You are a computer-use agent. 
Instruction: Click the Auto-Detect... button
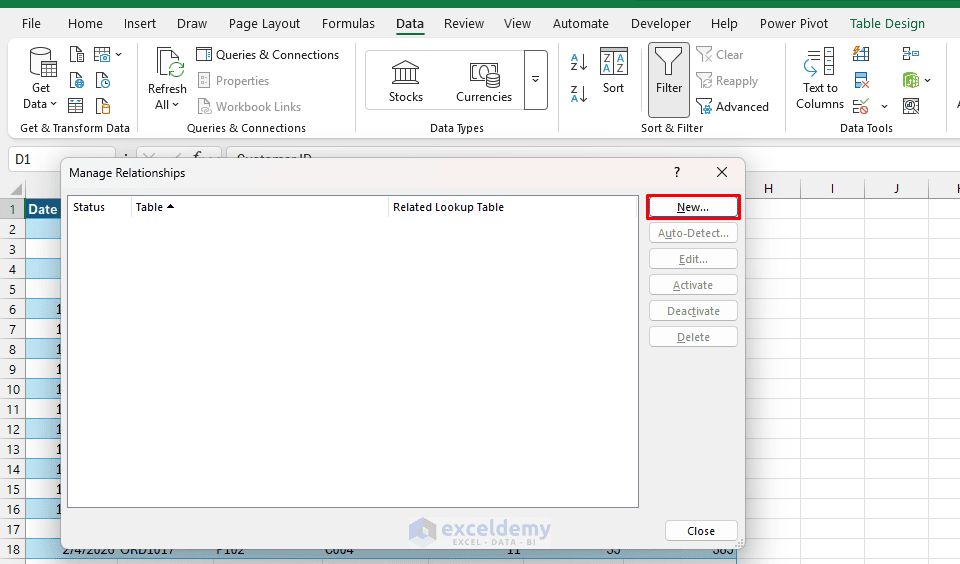[693, 233]
